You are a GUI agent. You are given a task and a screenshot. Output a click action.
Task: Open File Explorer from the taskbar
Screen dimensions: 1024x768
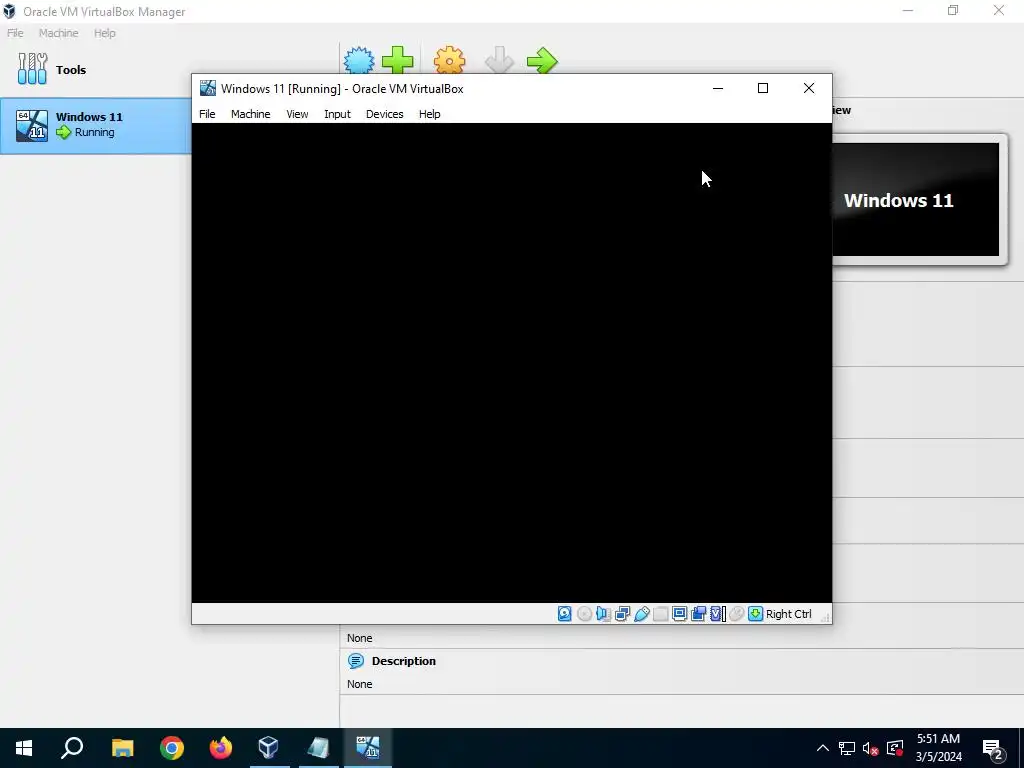pyautogui.click(x=122, y=748)
